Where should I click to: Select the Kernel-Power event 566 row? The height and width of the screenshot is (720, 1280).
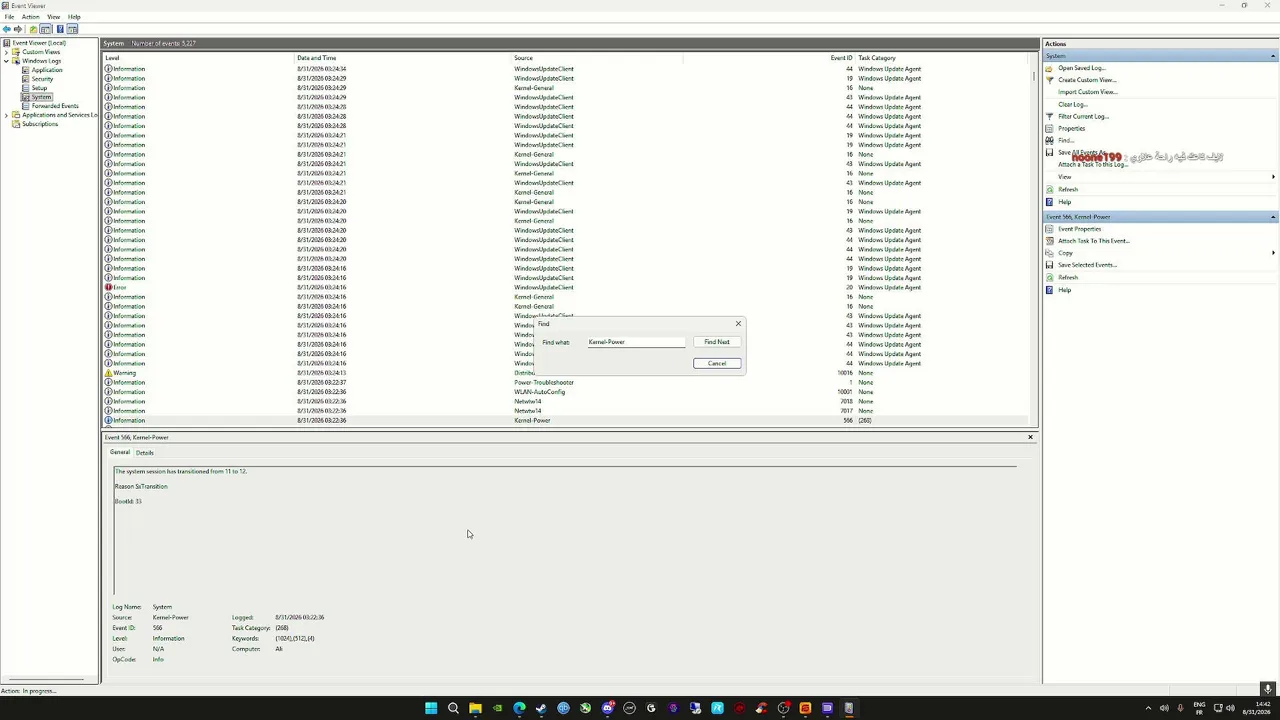point(565,420)
